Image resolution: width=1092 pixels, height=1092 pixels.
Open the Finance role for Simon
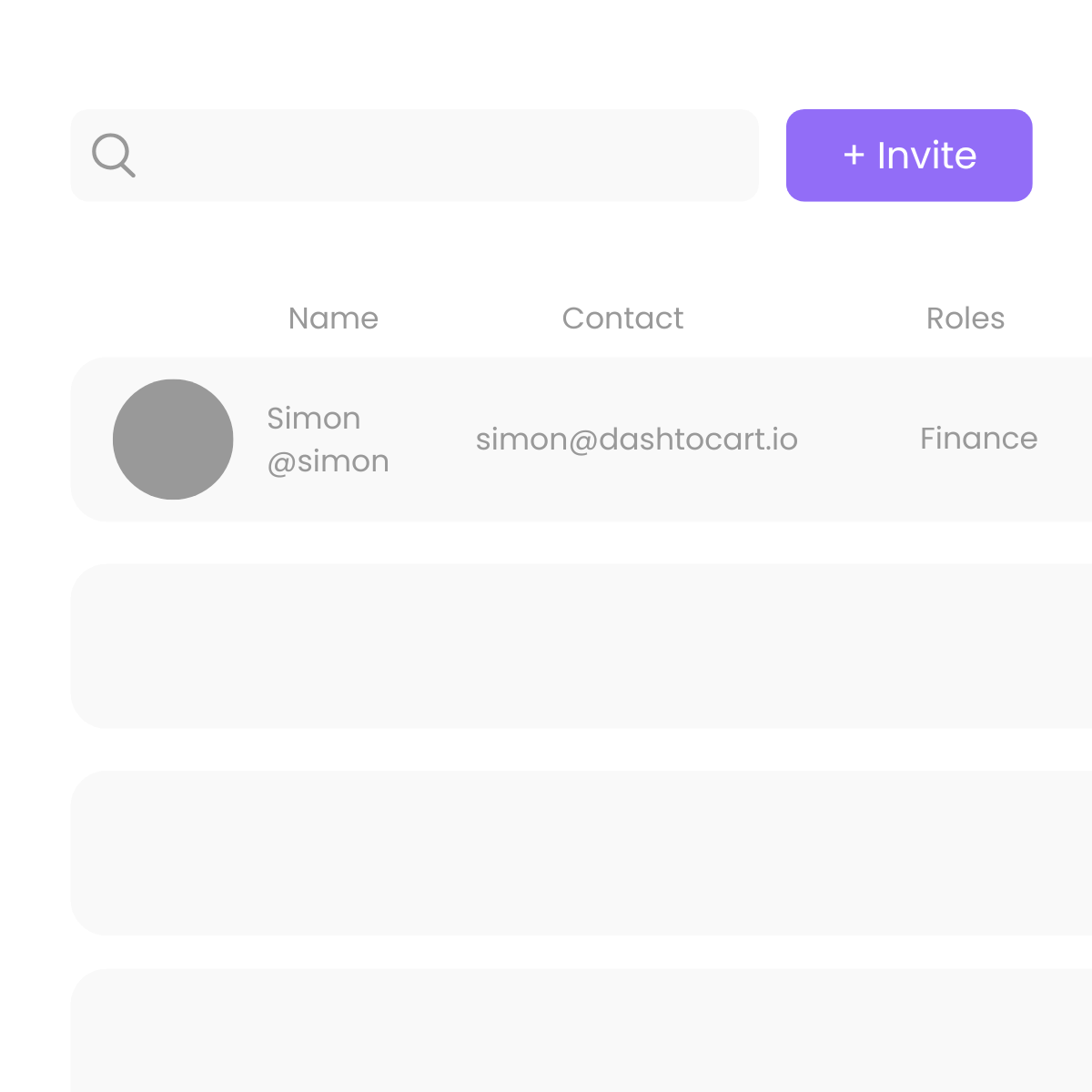click(x=979, y=439)
